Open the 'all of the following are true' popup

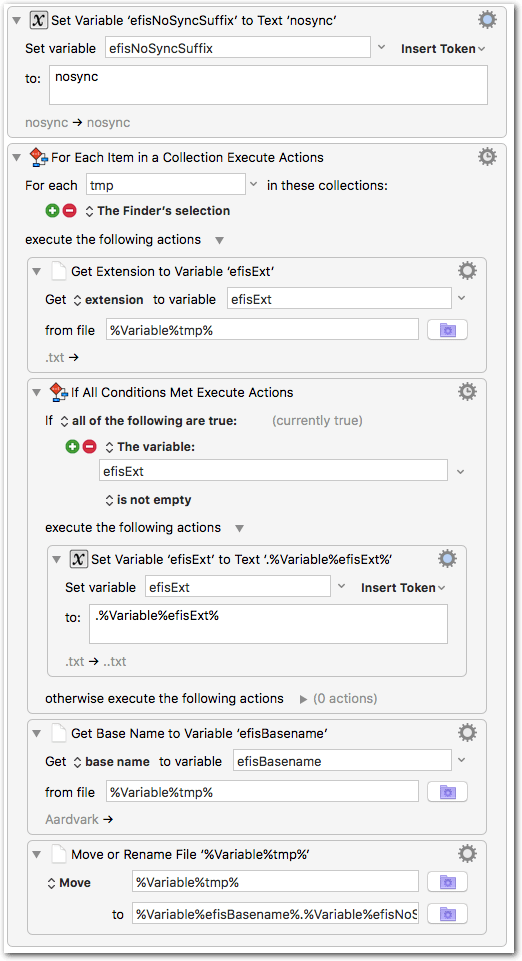point(148,421)
